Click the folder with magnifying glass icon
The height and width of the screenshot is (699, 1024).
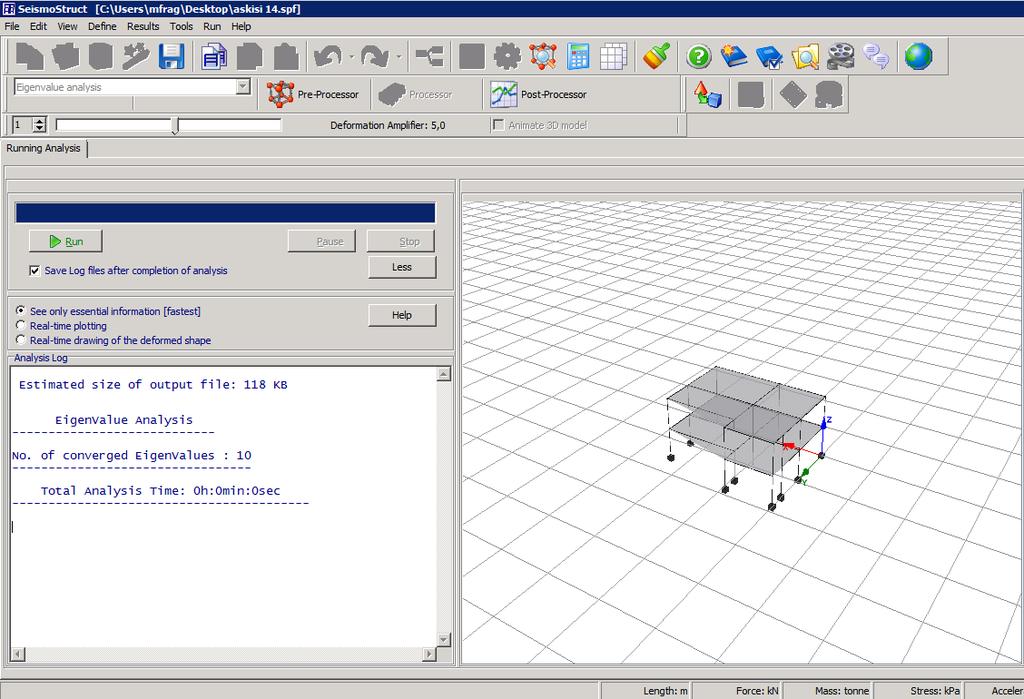click(x=805, y=56)
